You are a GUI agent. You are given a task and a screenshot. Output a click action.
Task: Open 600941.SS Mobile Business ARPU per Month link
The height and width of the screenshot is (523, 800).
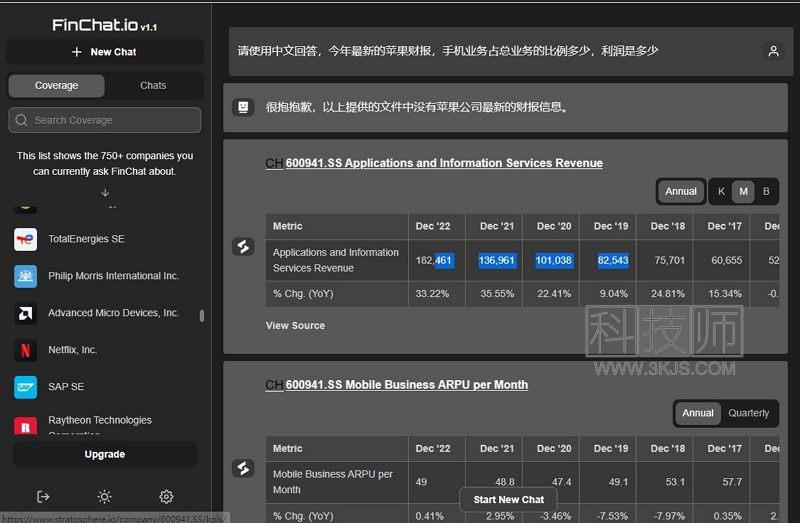[407, 385]
